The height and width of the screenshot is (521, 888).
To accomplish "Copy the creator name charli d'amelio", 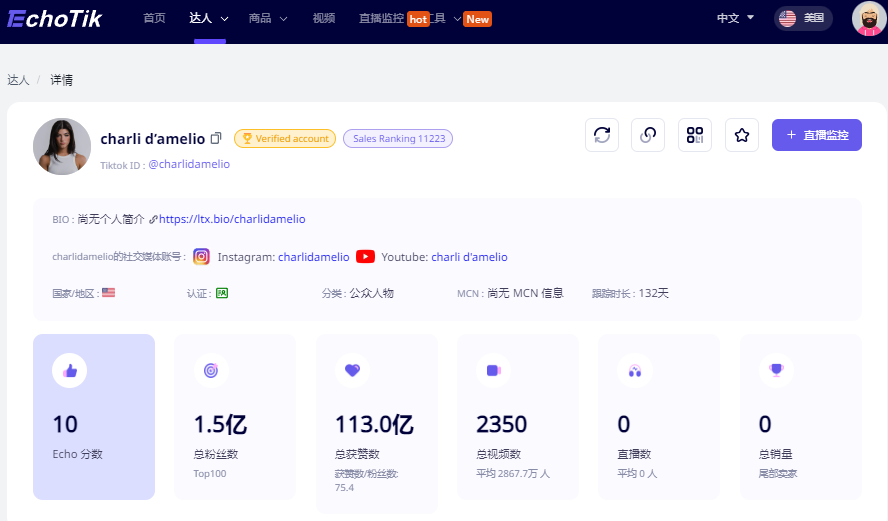I will click(x=215, y=139).
